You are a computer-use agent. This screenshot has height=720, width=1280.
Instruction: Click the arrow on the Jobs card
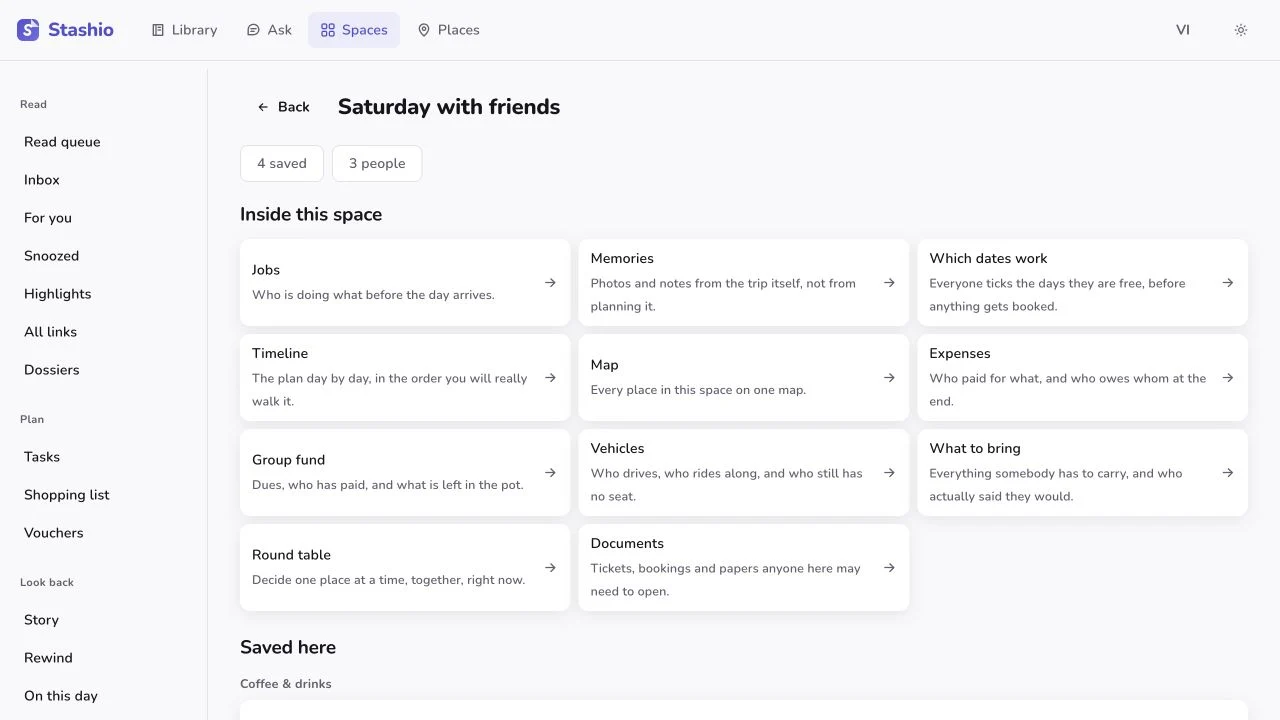[x=550, y=283]
